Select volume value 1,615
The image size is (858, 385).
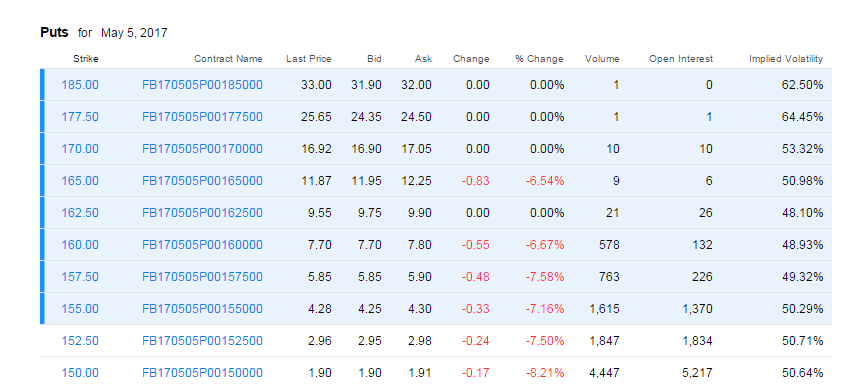click(x=604, y=309)
